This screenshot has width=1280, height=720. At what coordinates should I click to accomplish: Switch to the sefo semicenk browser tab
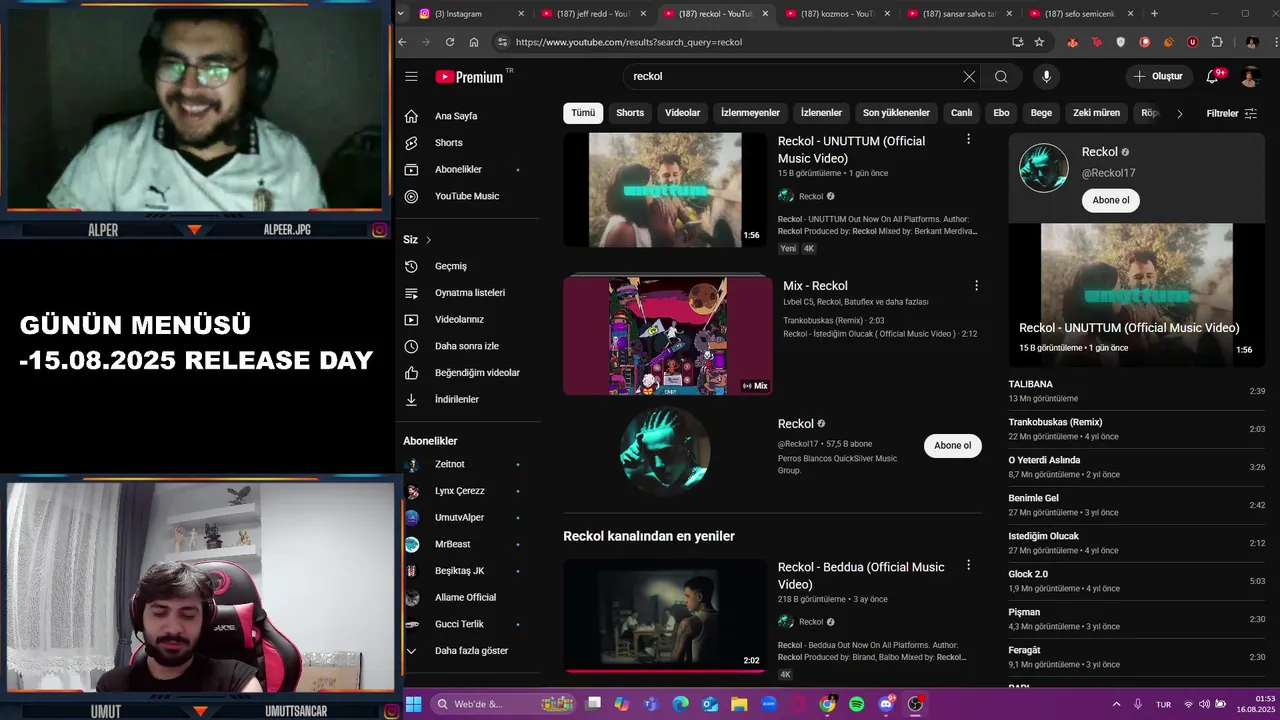1081,14
